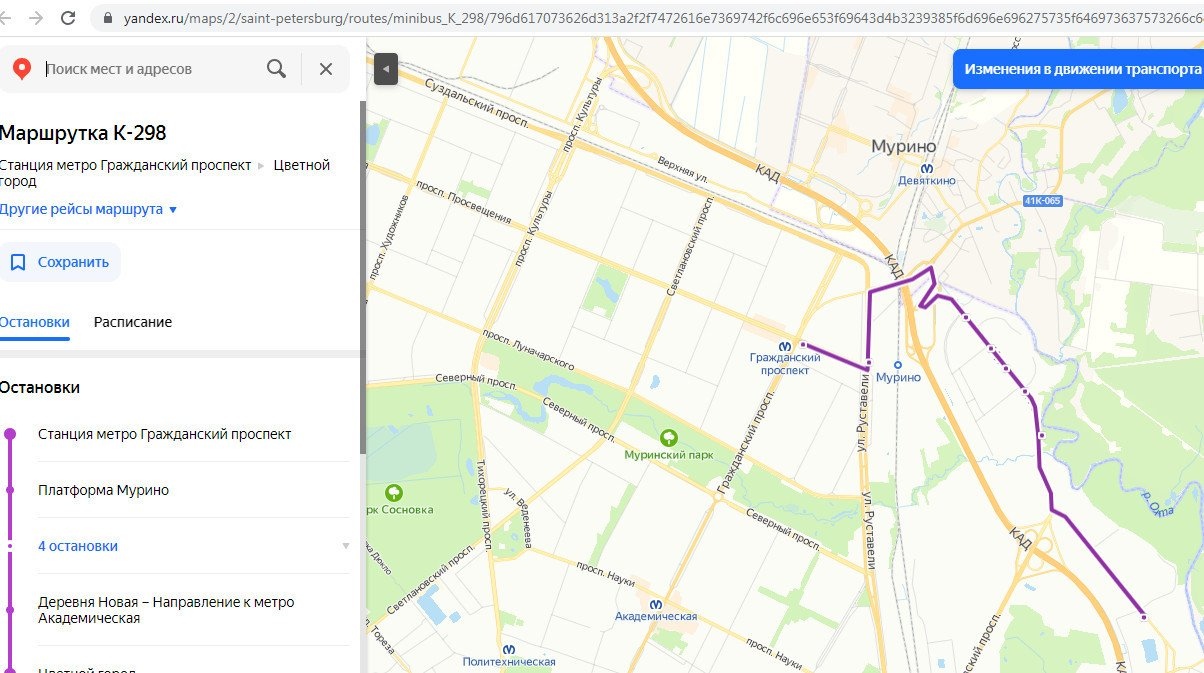The width and height of the screenshot is (1204, 673).
Task: Click the final route stop marker near Цветной город
Action: 1143,617
